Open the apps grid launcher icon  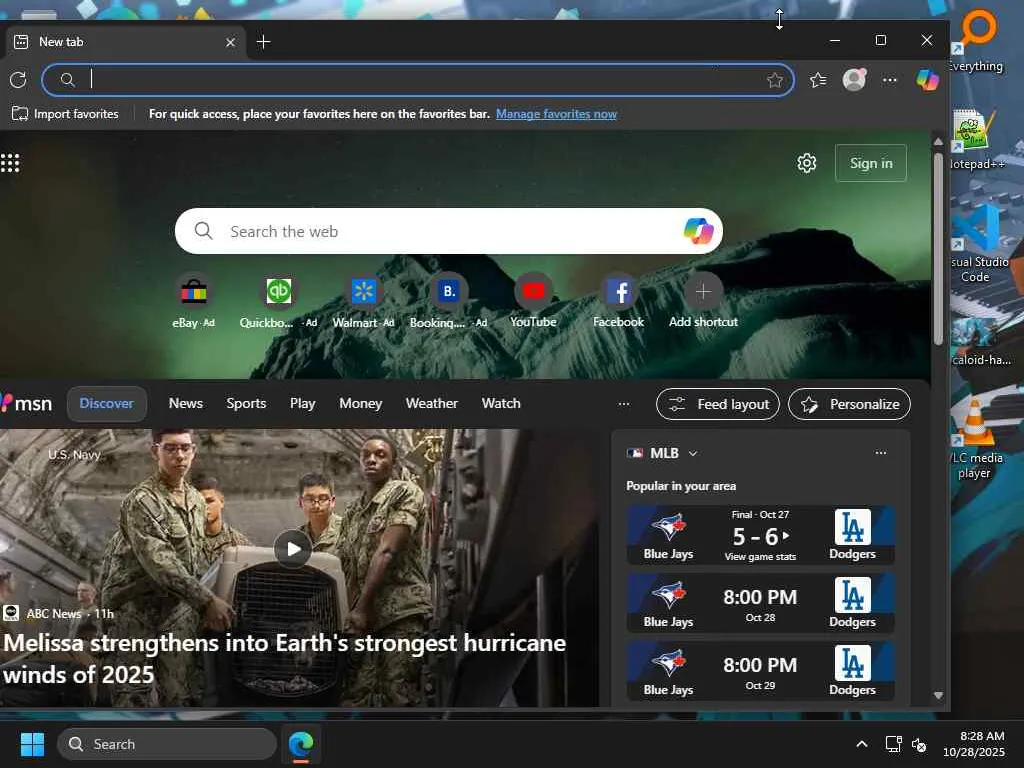point(10,163)
